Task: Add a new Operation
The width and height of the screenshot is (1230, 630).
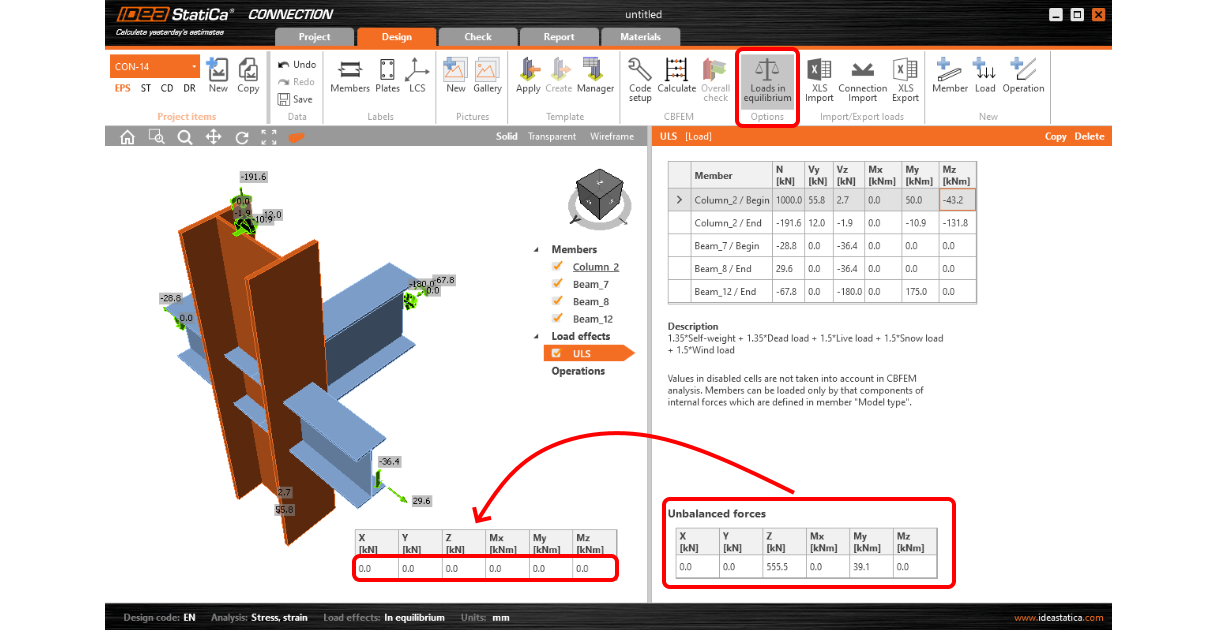Action: 1023,76
